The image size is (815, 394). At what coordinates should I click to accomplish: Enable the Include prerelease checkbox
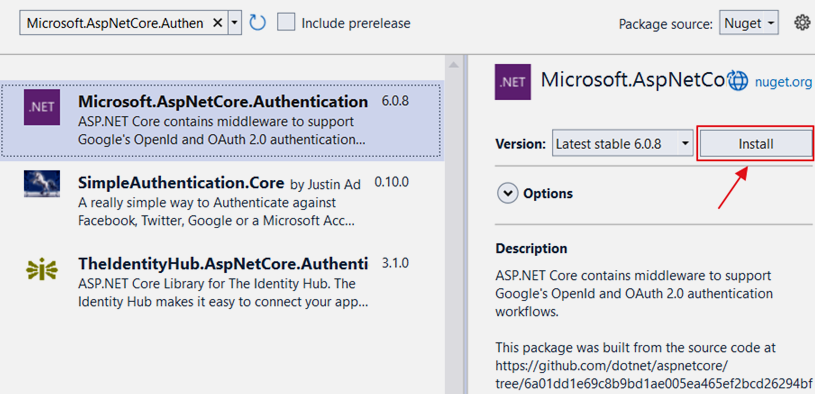click(x=286, y=23)
